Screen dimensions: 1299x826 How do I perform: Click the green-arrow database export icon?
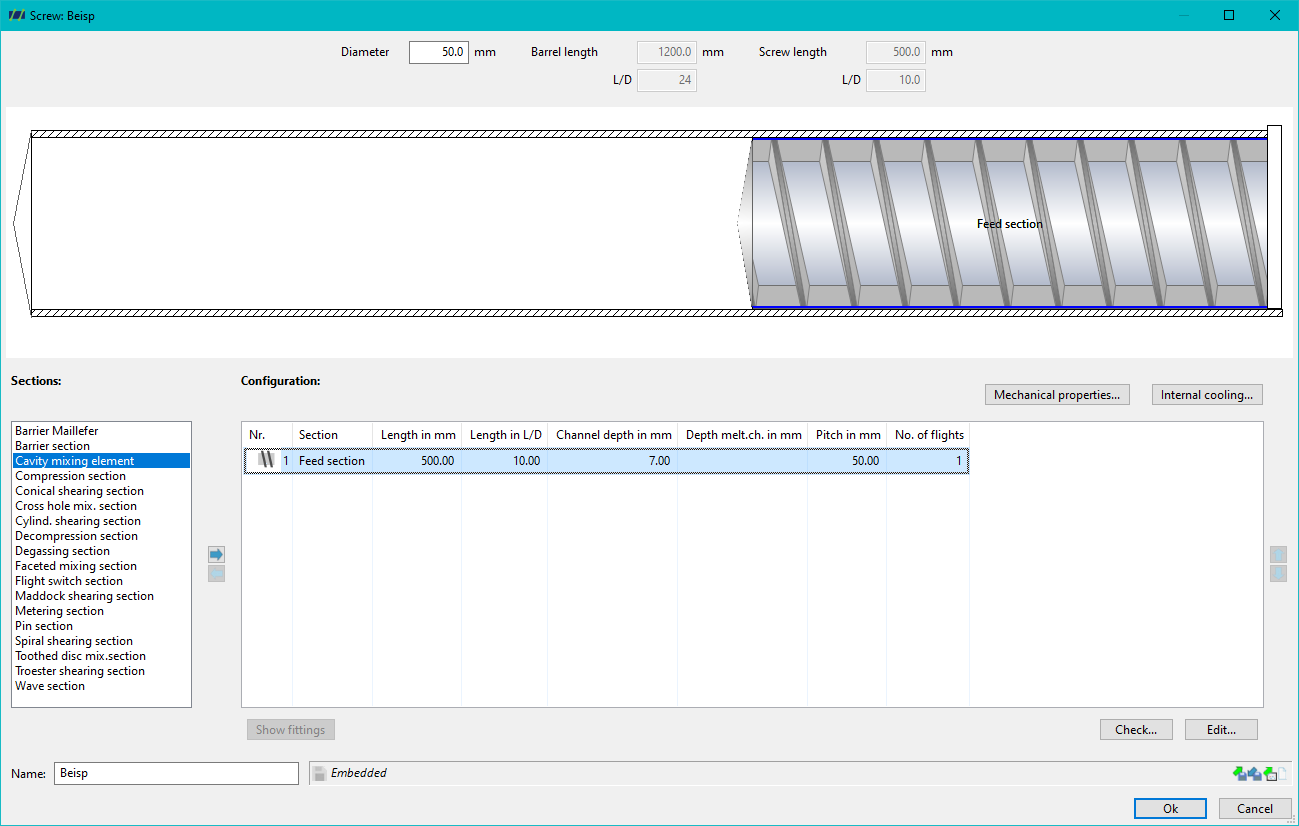[1270, 773]
